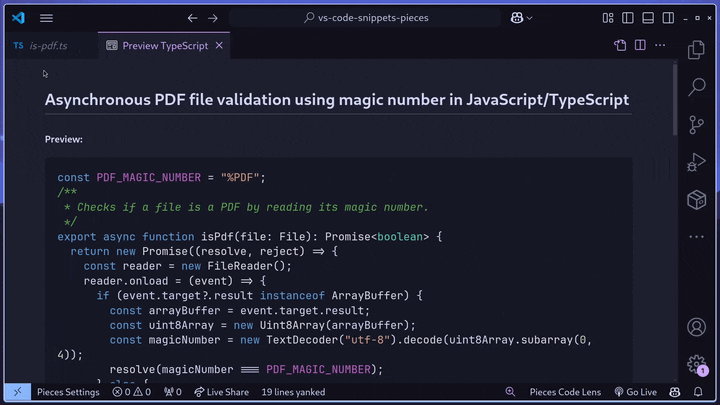The height and width of the screenshot is (405, 720).
Task: Toggle the bottom panel visibility
Action: click(648, 18)
